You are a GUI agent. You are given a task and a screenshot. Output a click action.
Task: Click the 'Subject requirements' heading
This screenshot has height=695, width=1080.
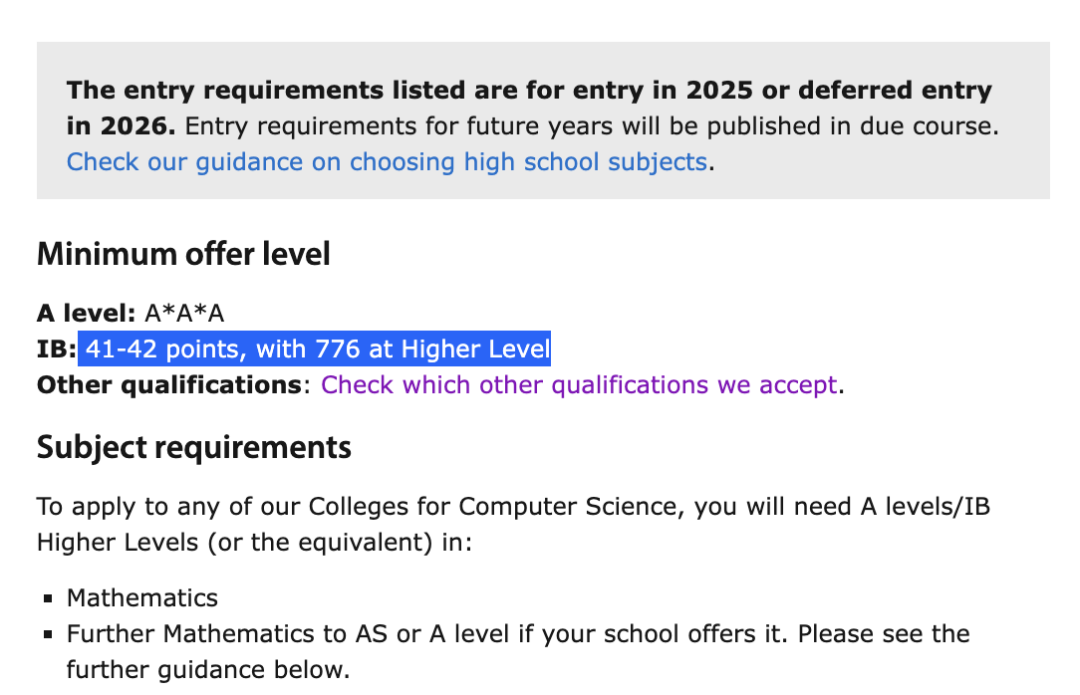194,448
